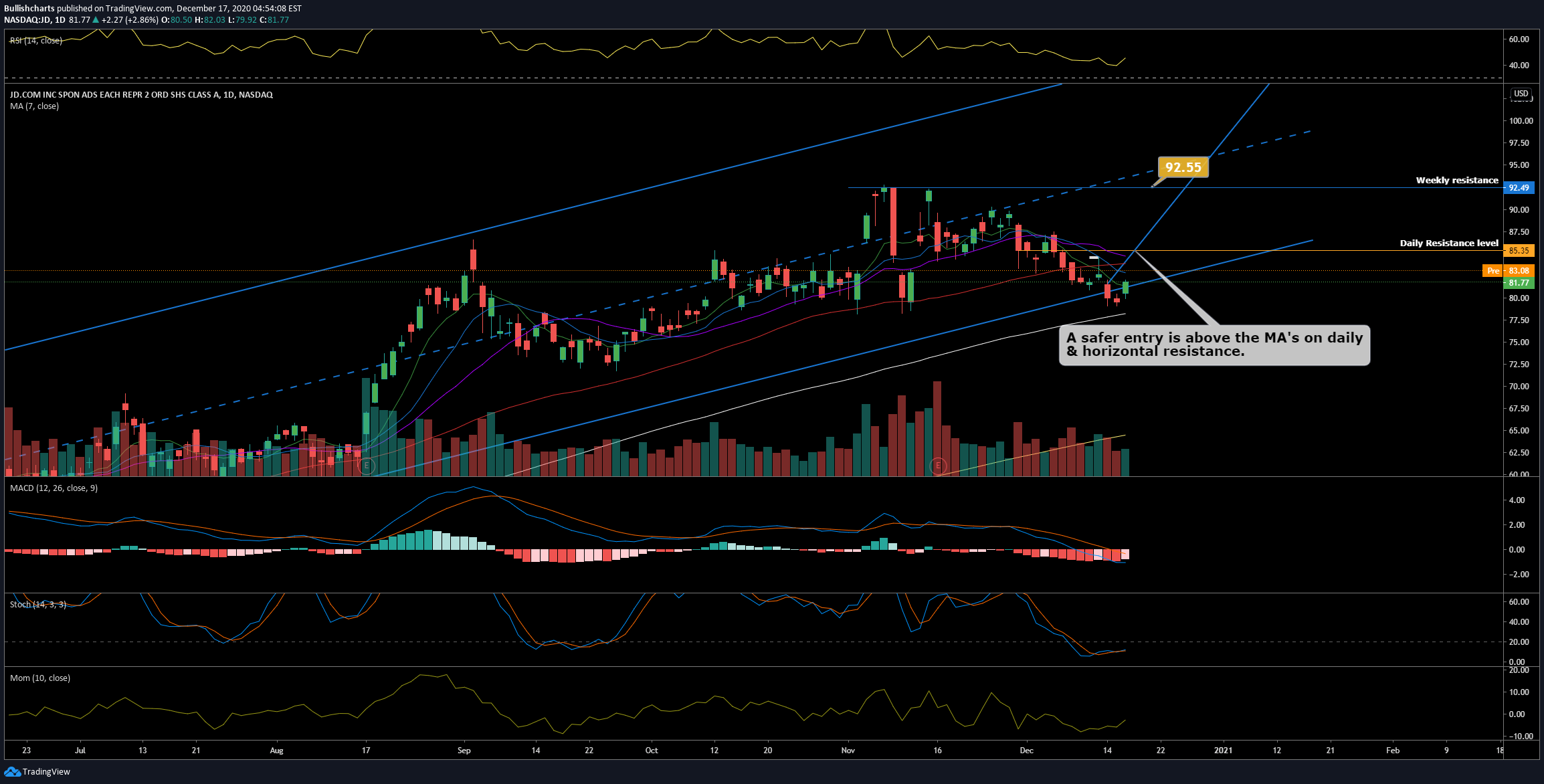Click the 67.50 price axis label

(x=1519, y=409)
